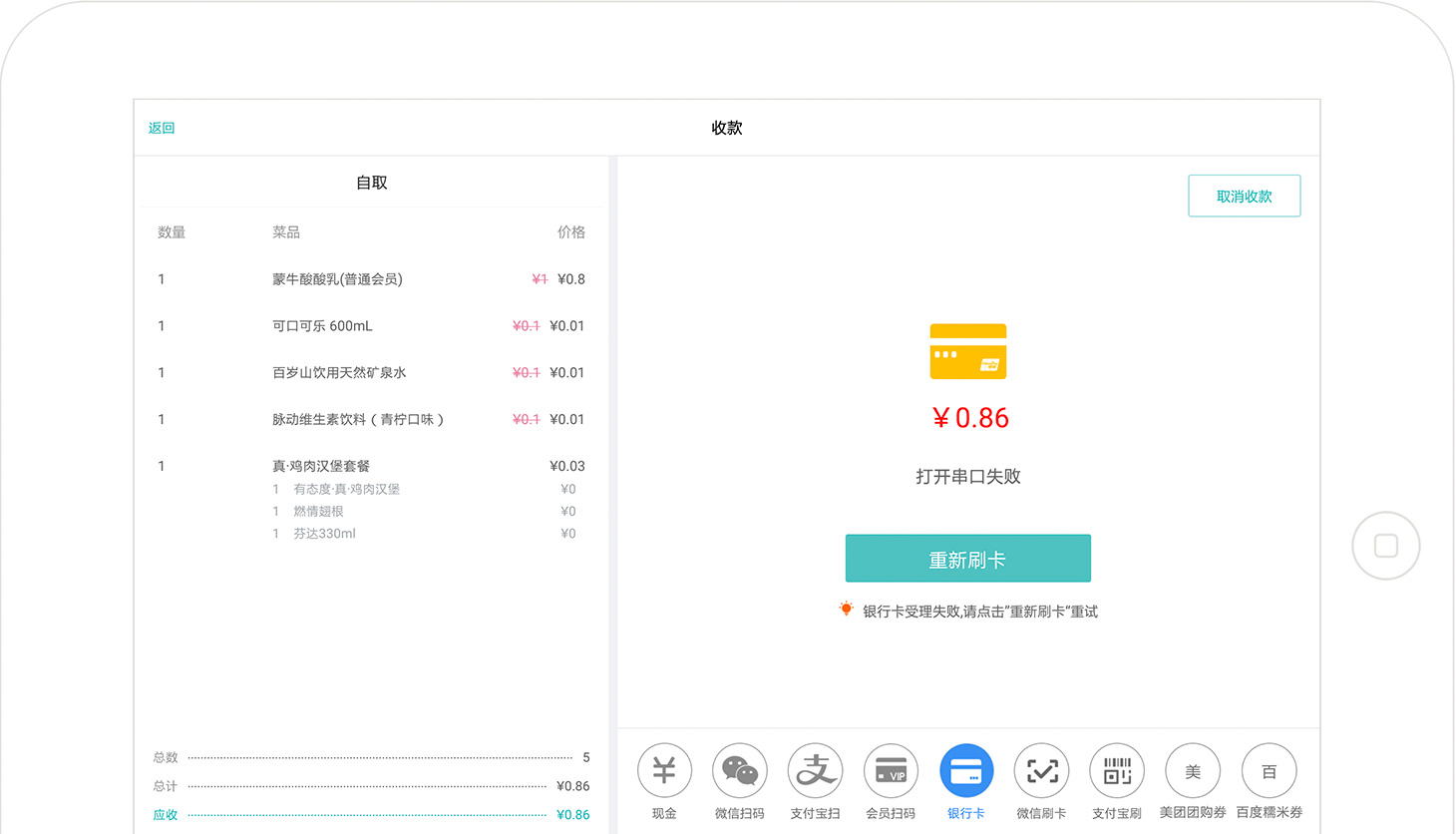Click the 总计 total label
Image resolution: width=1456 pixels, height=834 pixels.
click(166, 786)
